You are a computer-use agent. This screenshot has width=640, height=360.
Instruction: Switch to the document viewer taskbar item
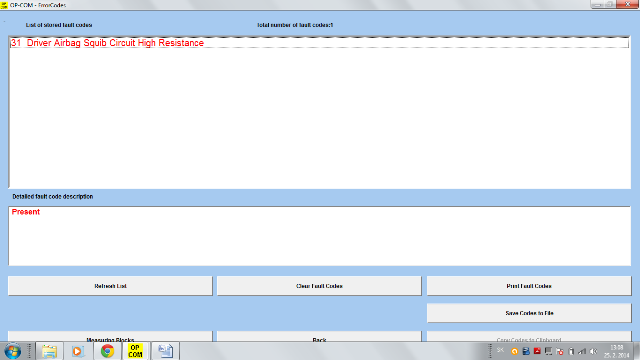pyautogui.click(x=165, y=351)
